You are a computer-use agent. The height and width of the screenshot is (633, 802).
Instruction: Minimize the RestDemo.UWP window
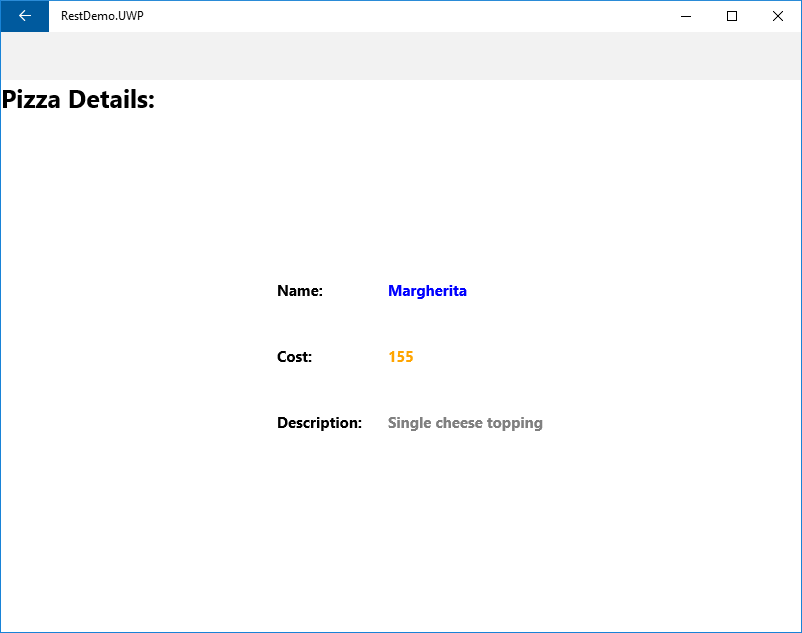tap(686, 16)
